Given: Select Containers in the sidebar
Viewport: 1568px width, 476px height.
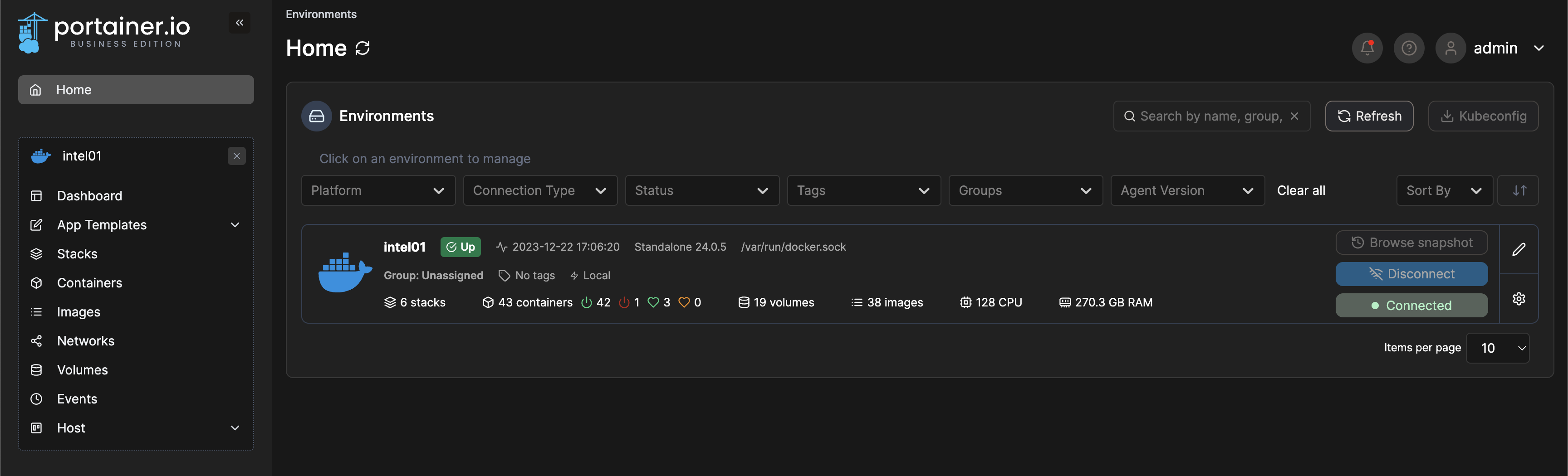Looking at the screenshot, I should 89,282.
